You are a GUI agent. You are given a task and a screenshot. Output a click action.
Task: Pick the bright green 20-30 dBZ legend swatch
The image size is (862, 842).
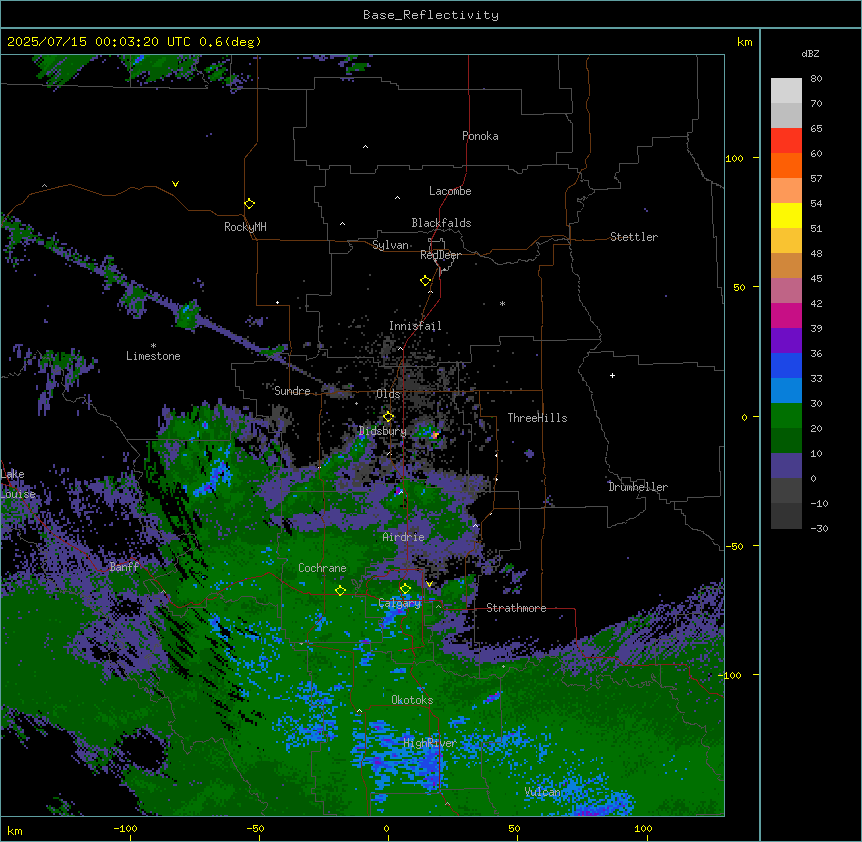pyautogui.click(x=786, y=416)
